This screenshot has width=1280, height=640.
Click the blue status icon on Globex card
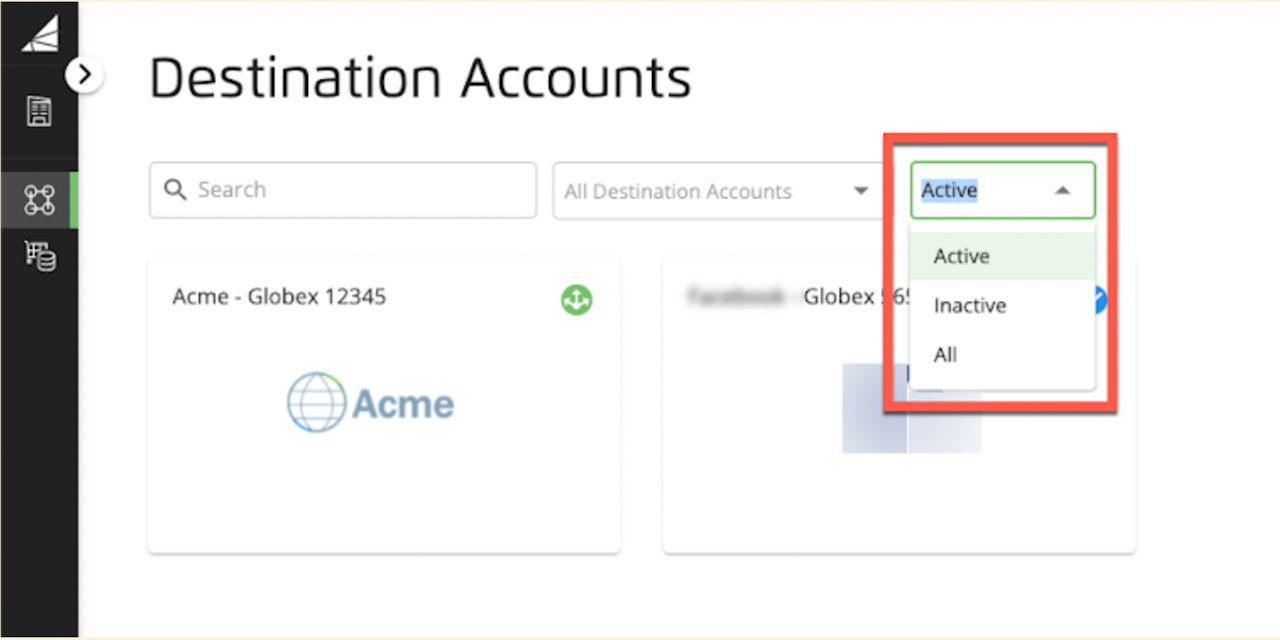1100,298
